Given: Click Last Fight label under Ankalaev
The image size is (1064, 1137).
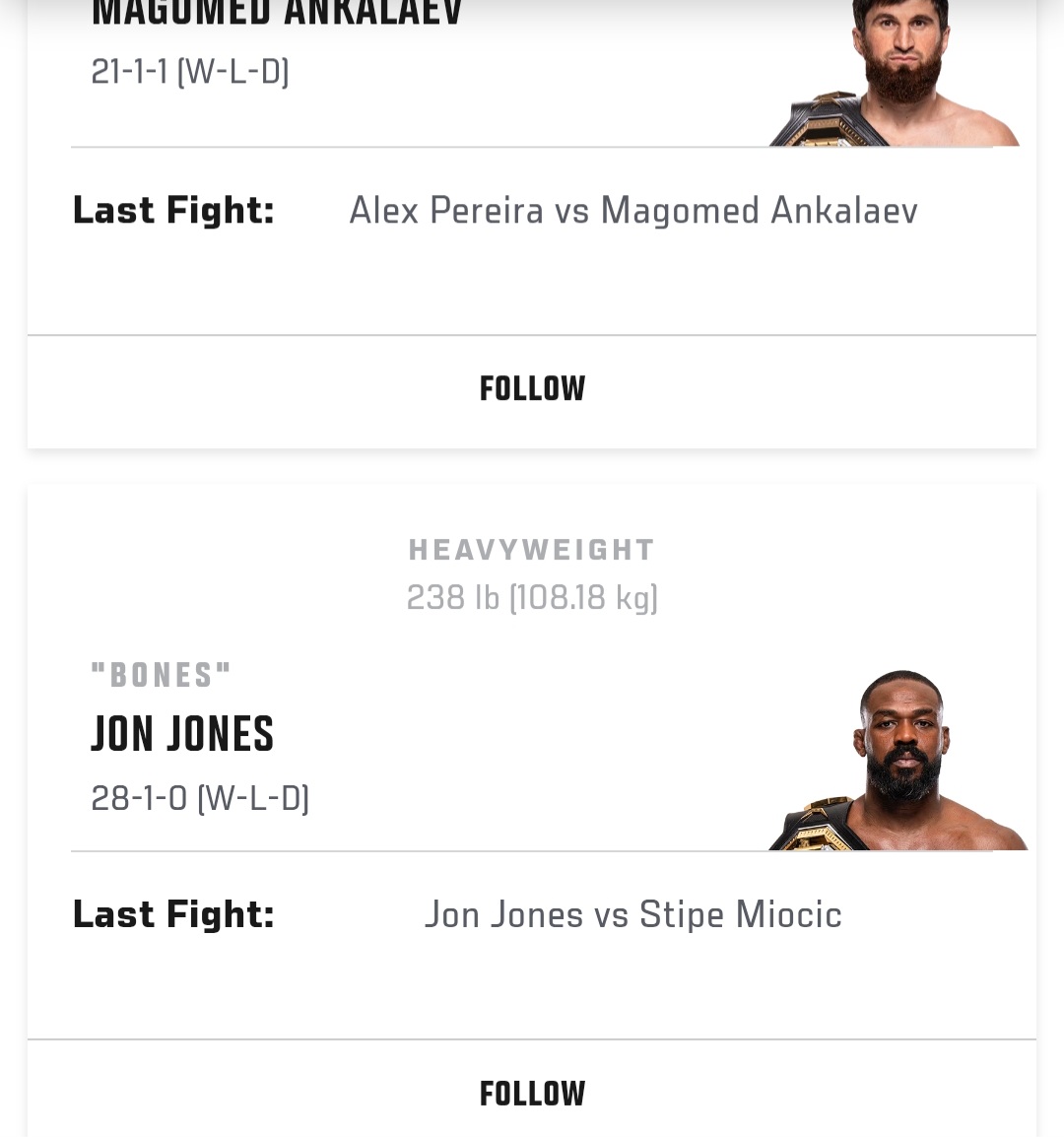Looking at the screenshot, I should 173,211.
